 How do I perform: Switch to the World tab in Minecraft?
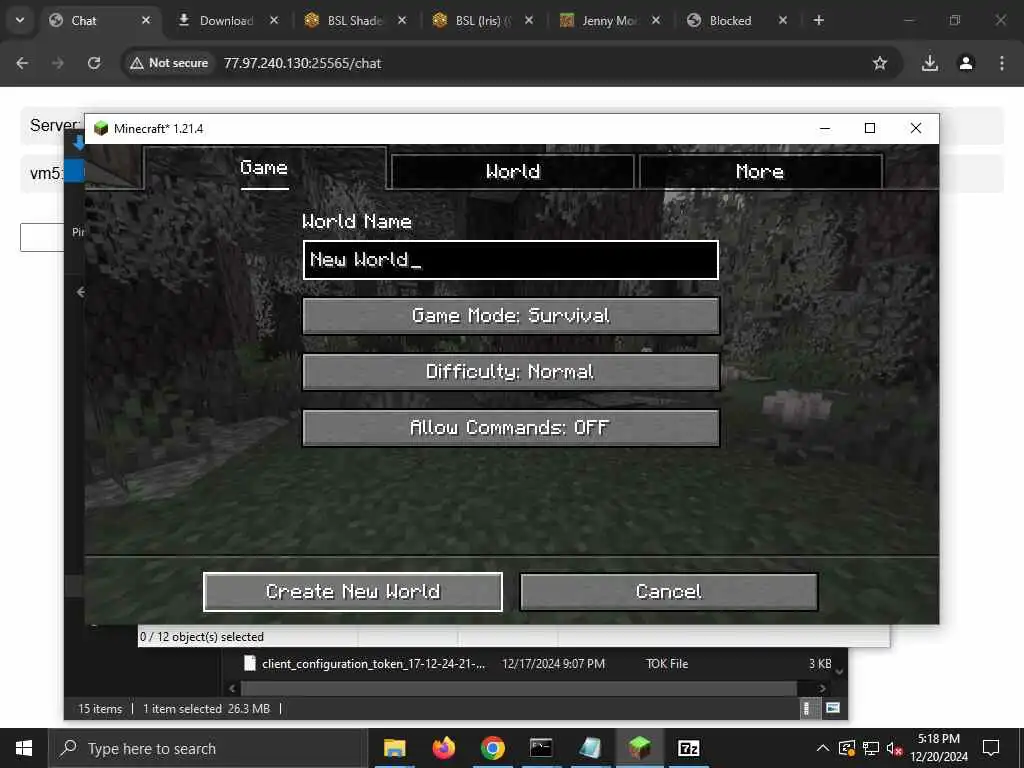[513, 172]
